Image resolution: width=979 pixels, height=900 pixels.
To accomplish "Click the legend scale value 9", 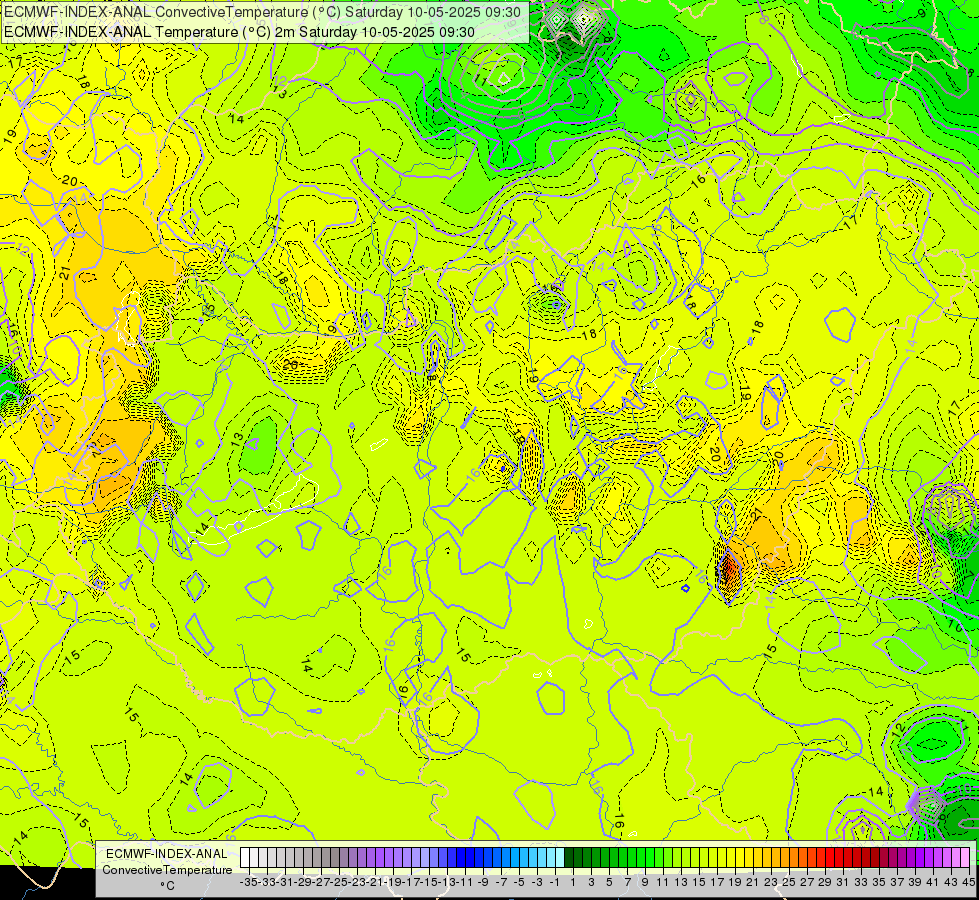I will [x=645, y=883].
